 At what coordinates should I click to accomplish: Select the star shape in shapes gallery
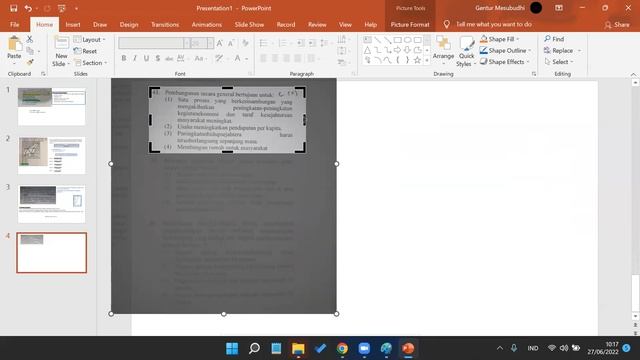click(x=417, y=60)
